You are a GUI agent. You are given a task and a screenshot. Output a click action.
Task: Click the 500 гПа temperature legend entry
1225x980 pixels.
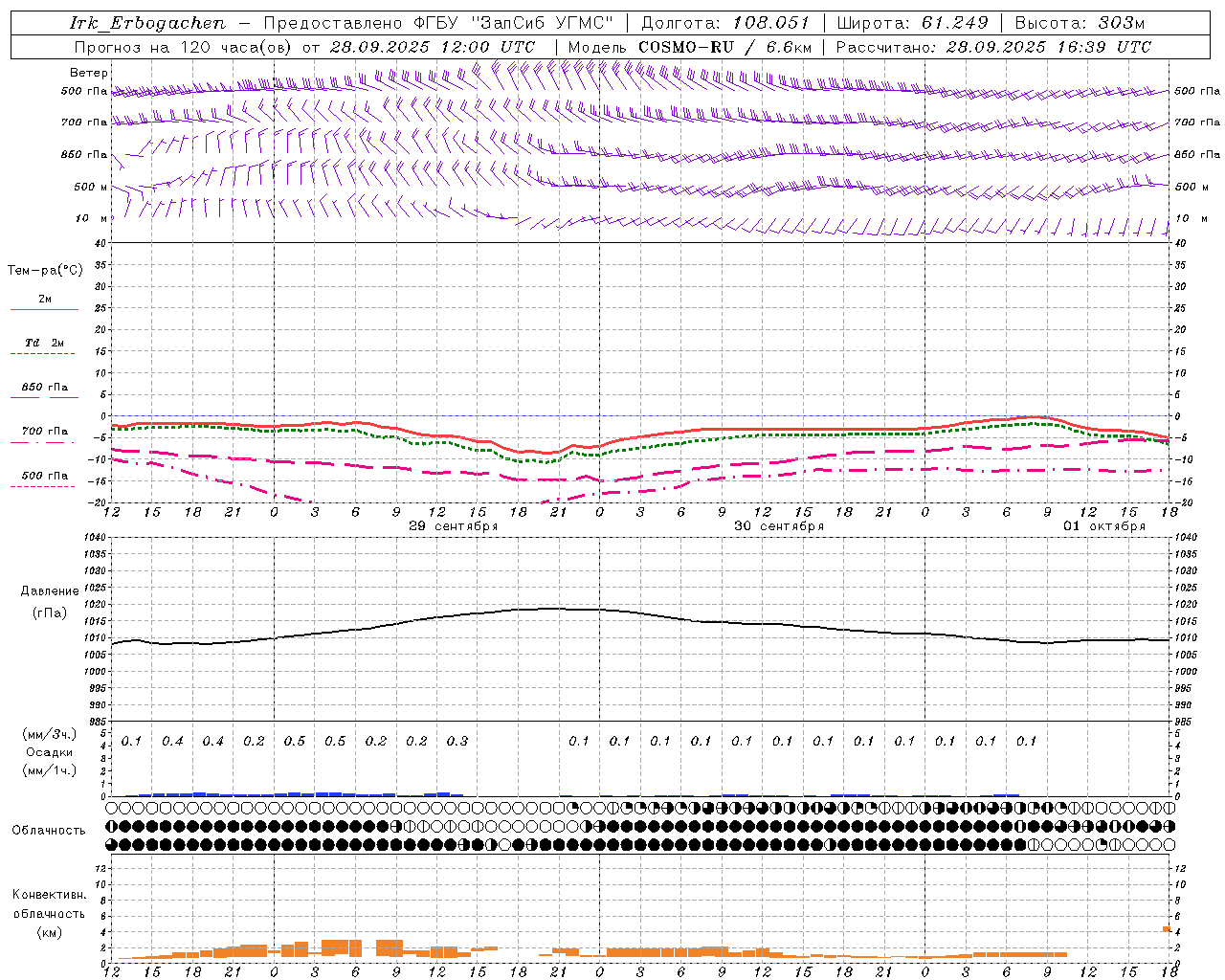pyautogui.click(x=44, y=476)
